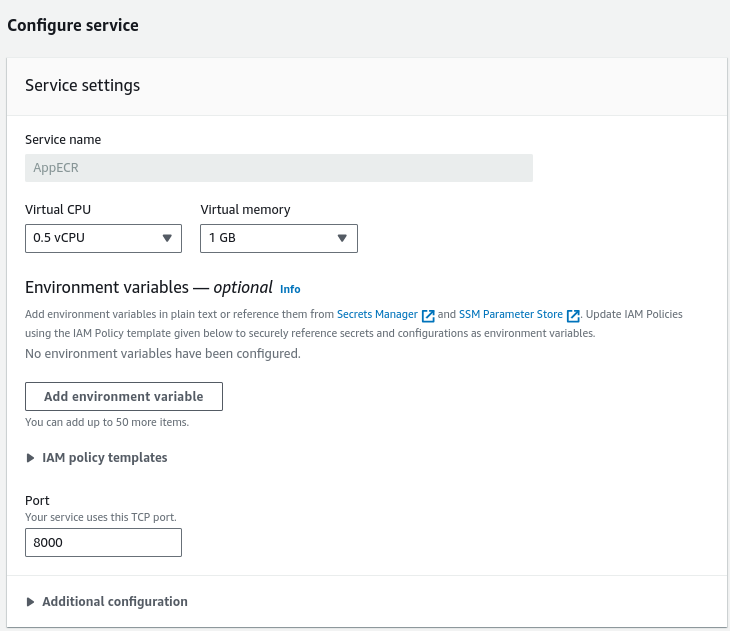This screenshot has width=730, height=631.
Task: Click the down arrow in Virtual CPU selector
Action: [x=166, y=238]
